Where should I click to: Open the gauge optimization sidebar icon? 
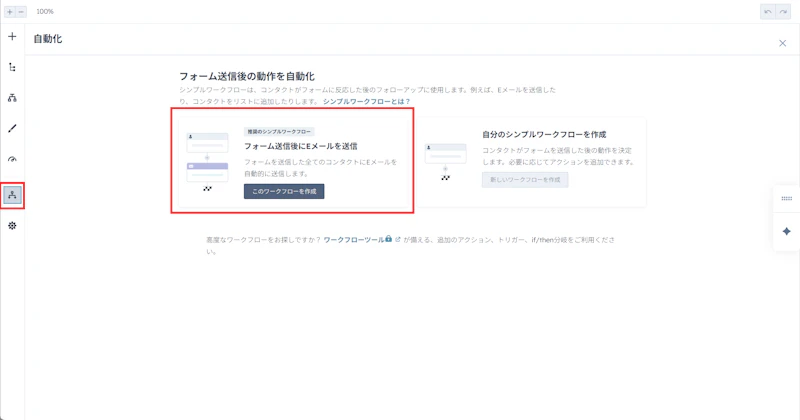coord(12,160)
